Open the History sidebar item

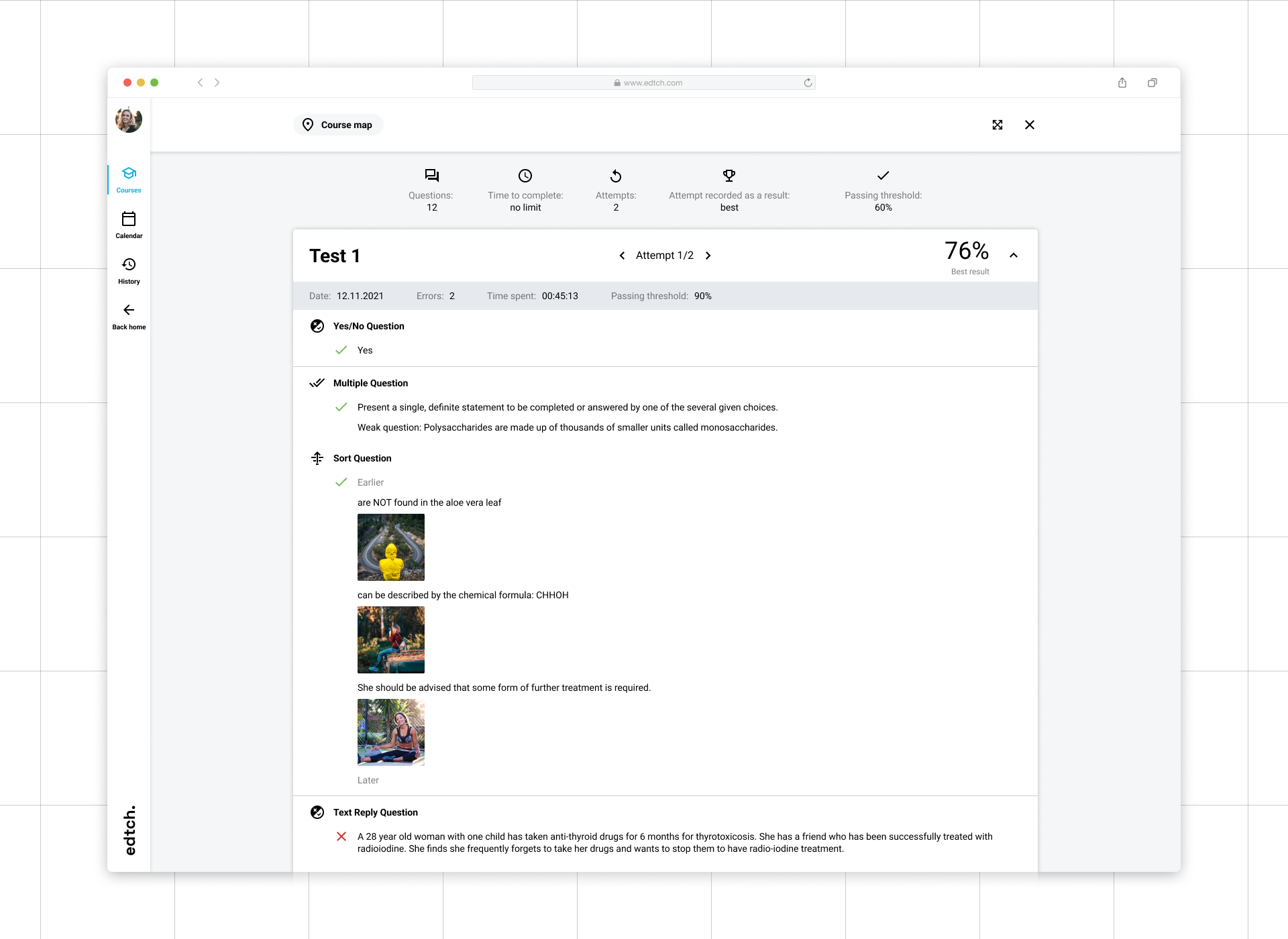click(129, 270)
